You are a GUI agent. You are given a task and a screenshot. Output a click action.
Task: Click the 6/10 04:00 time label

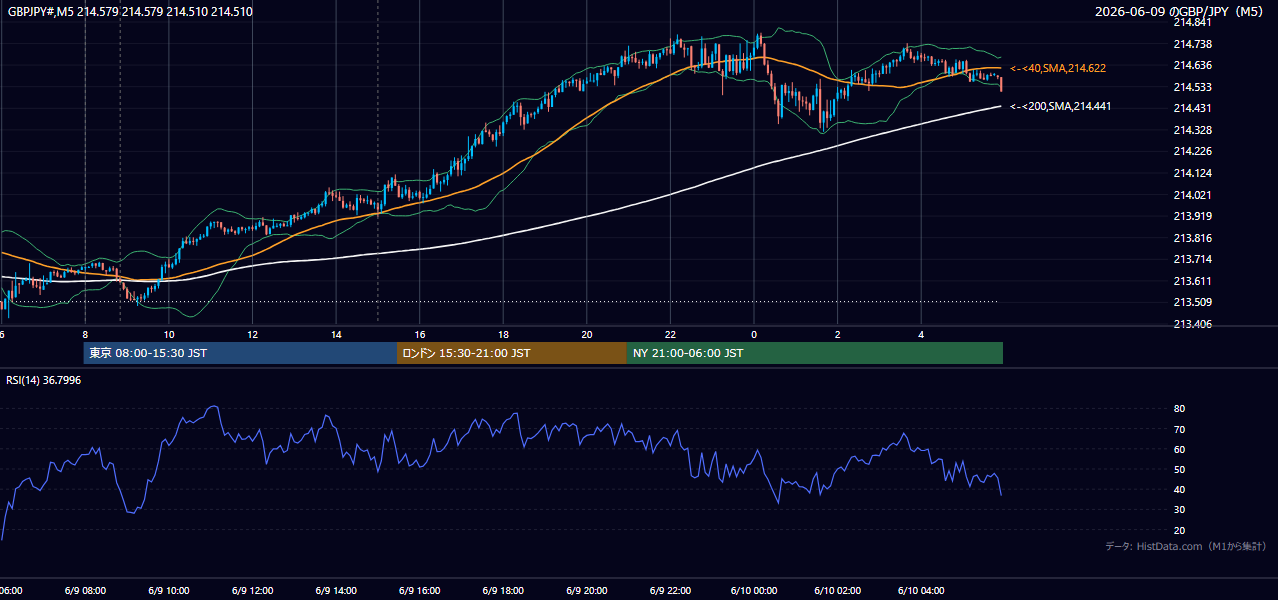(919, 591)
